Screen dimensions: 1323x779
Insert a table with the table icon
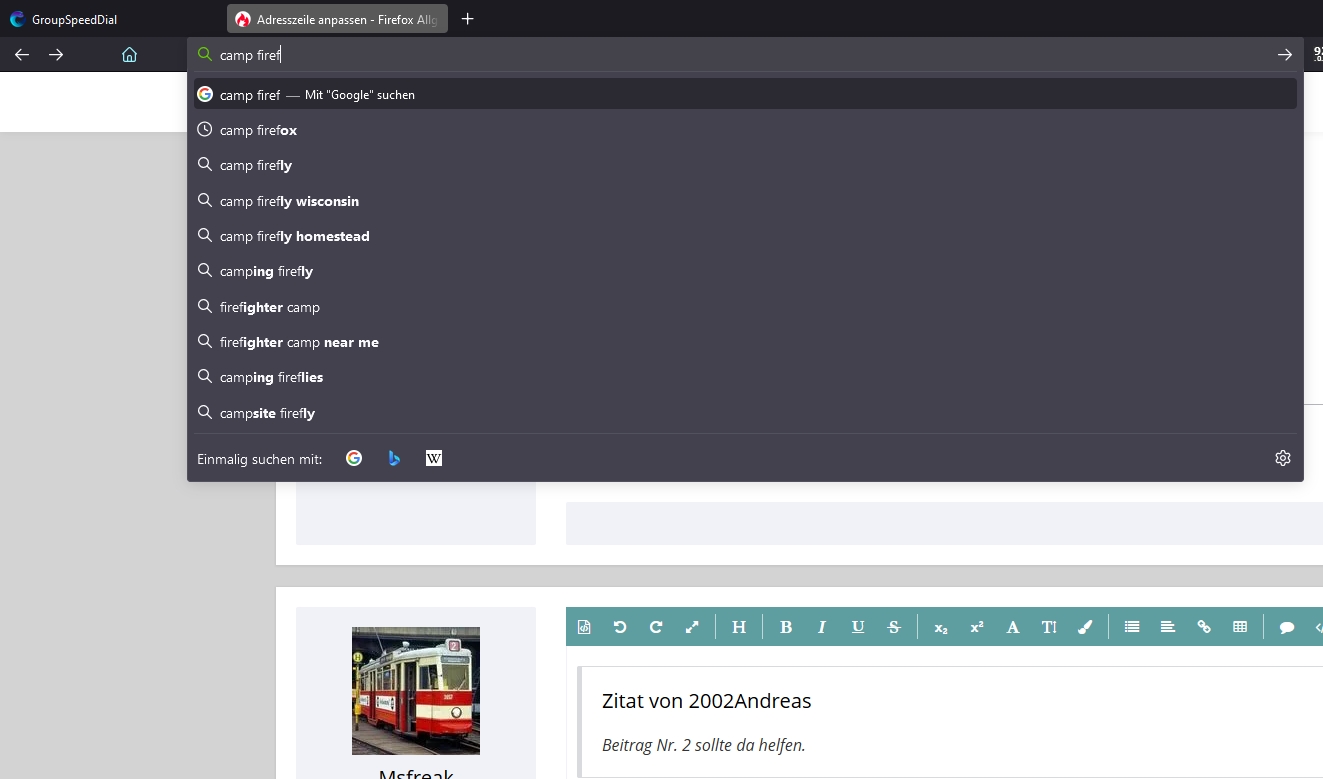click(1240, 627)
